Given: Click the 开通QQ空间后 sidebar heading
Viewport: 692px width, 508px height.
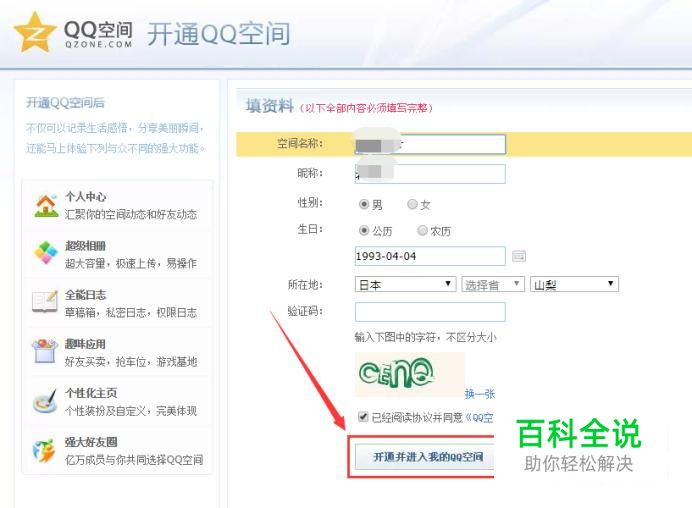Looking at the screenshot, I should 65,103.
